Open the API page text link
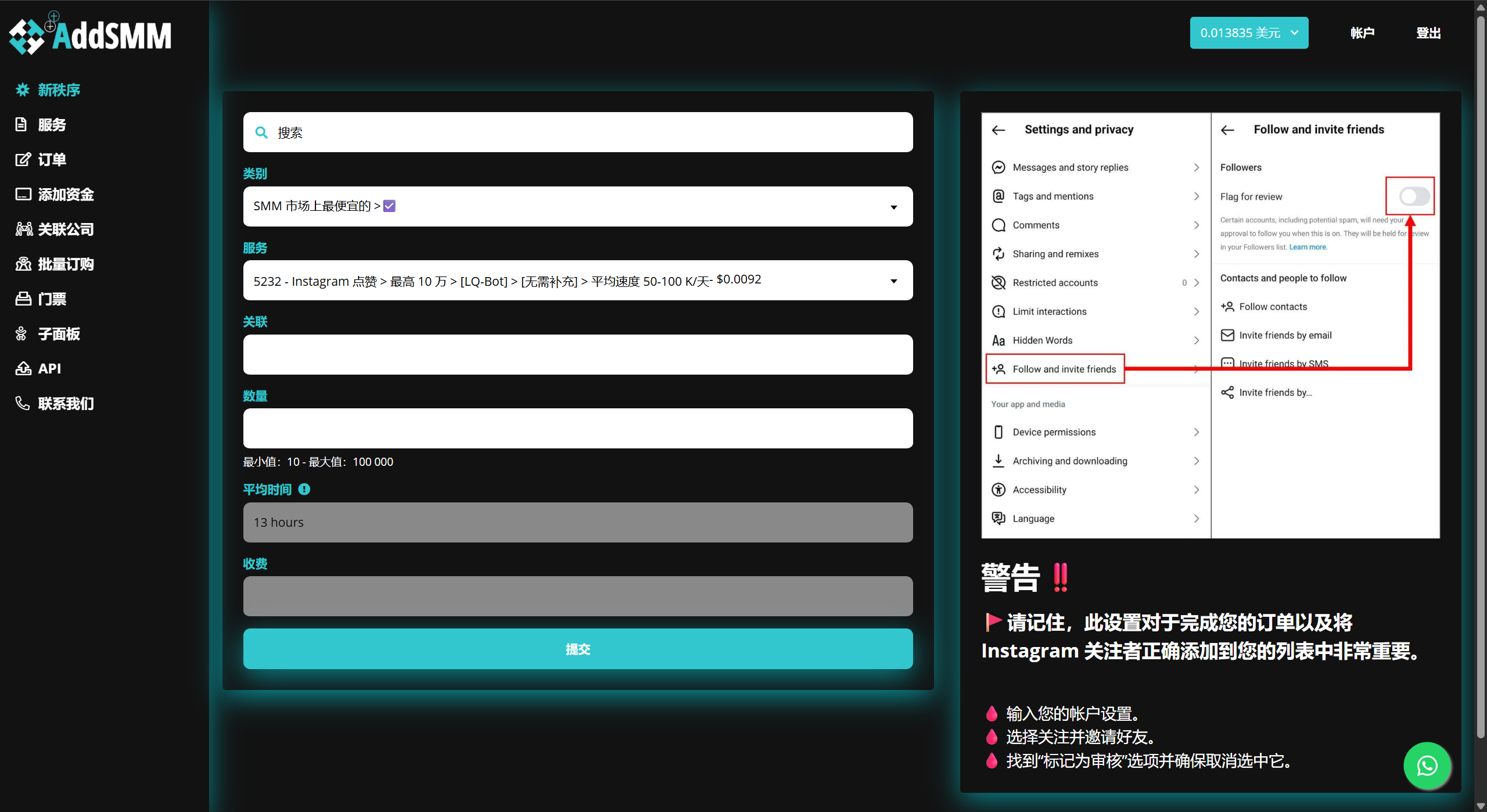Screen dimensions: 1487x812 coord(49,368)
